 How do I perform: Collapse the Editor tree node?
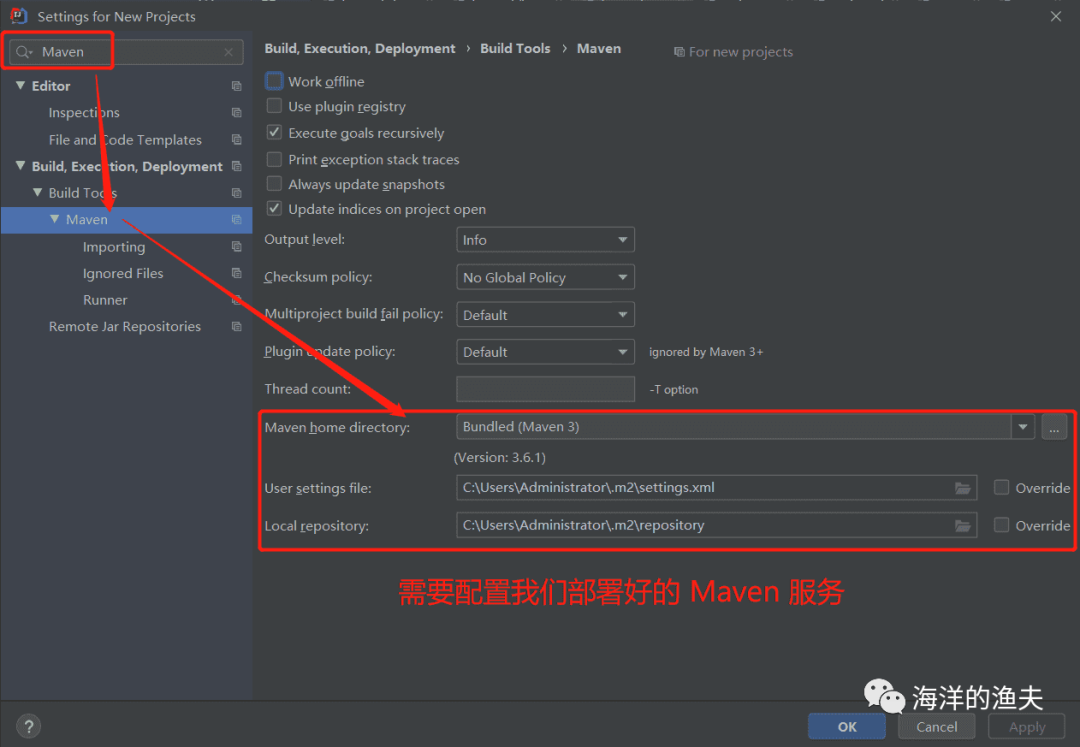point(21,85)
